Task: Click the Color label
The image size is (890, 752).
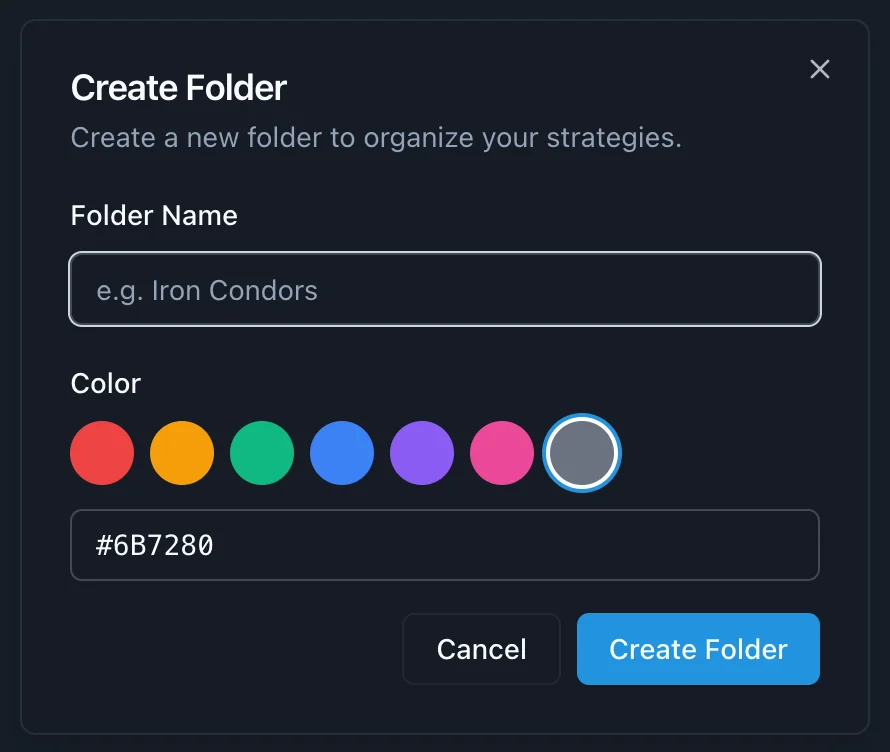Action: 106,383
